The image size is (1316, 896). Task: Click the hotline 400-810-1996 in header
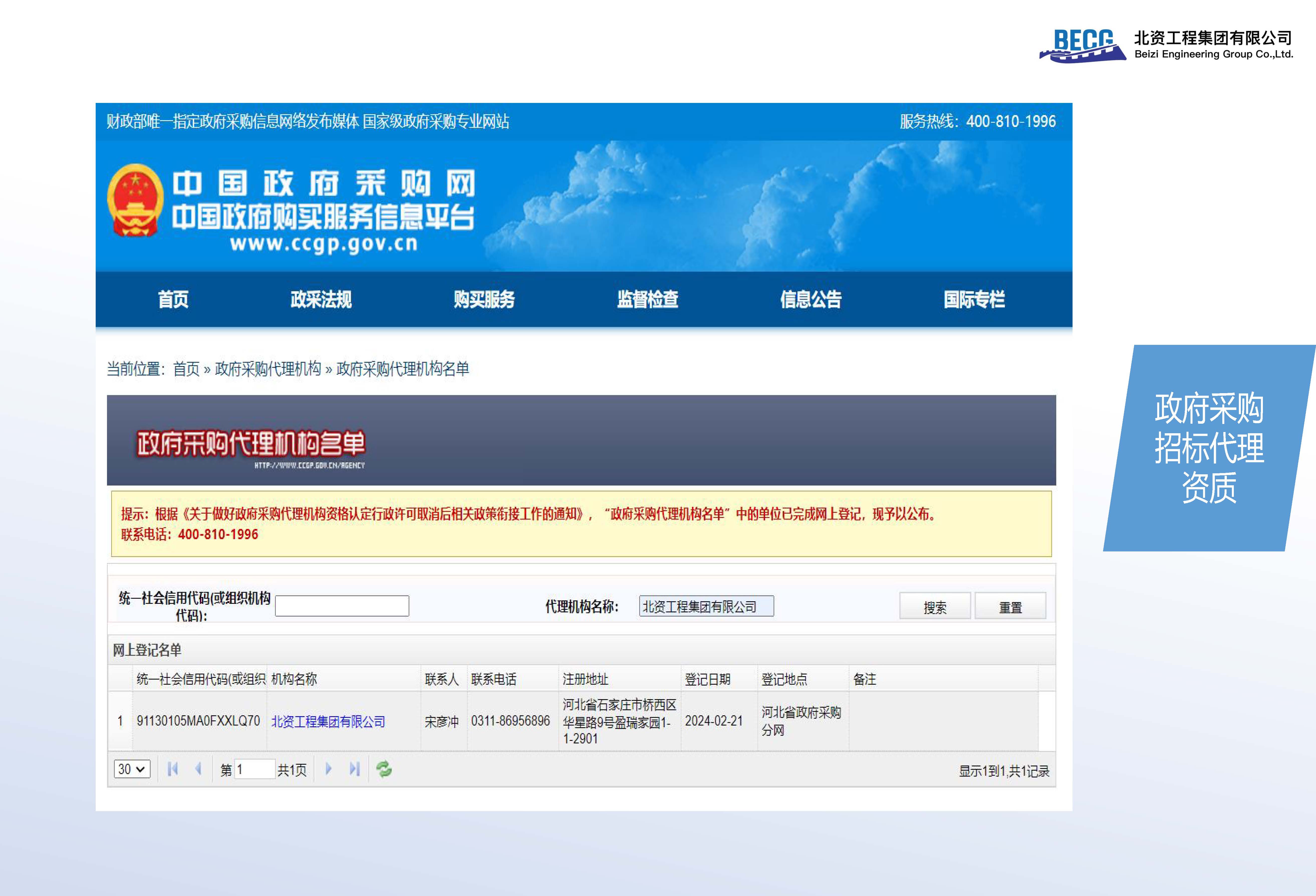click(1011, 121)
